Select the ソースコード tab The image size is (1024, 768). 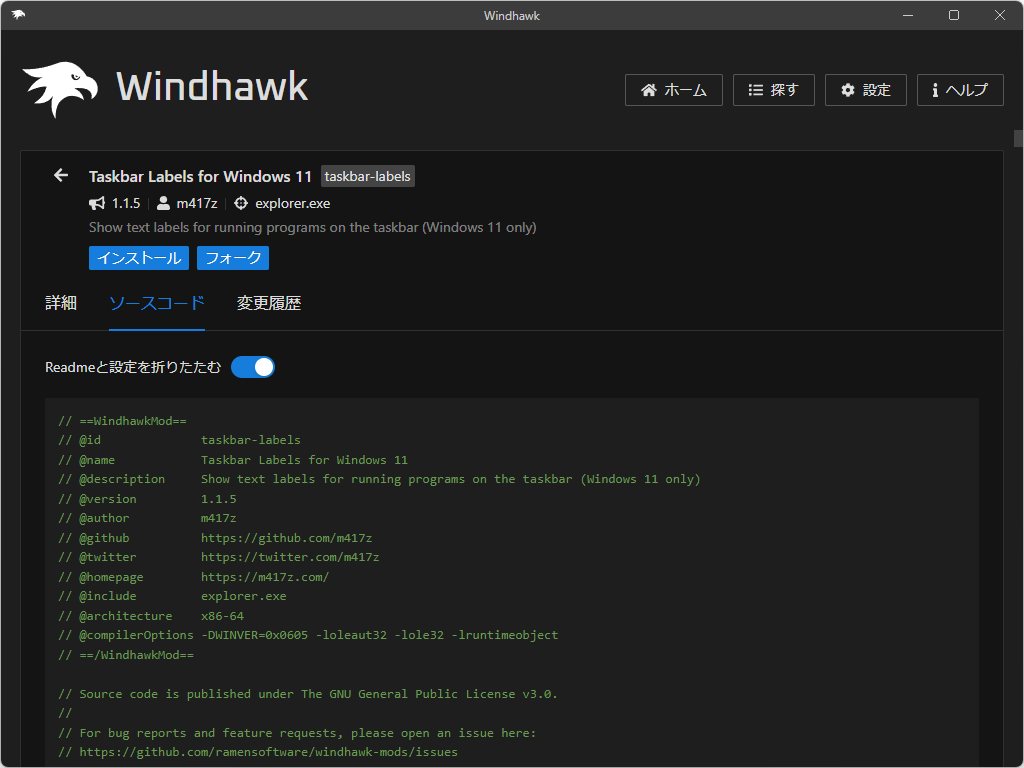[157, 303]
